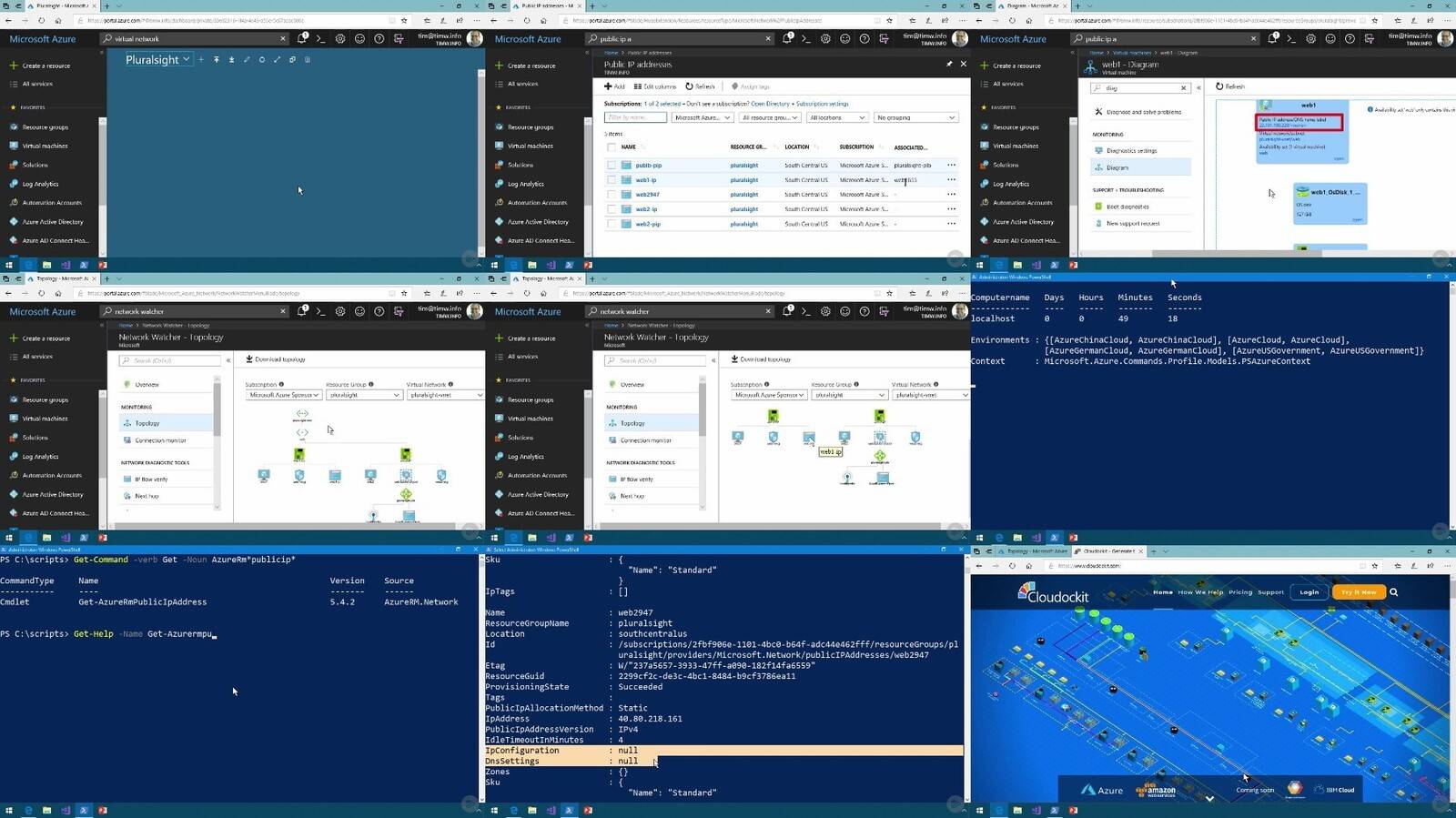Tick checkbox for web2-pip row
The width and height of the screenshot is (1456, 818).
pos(612,223)
